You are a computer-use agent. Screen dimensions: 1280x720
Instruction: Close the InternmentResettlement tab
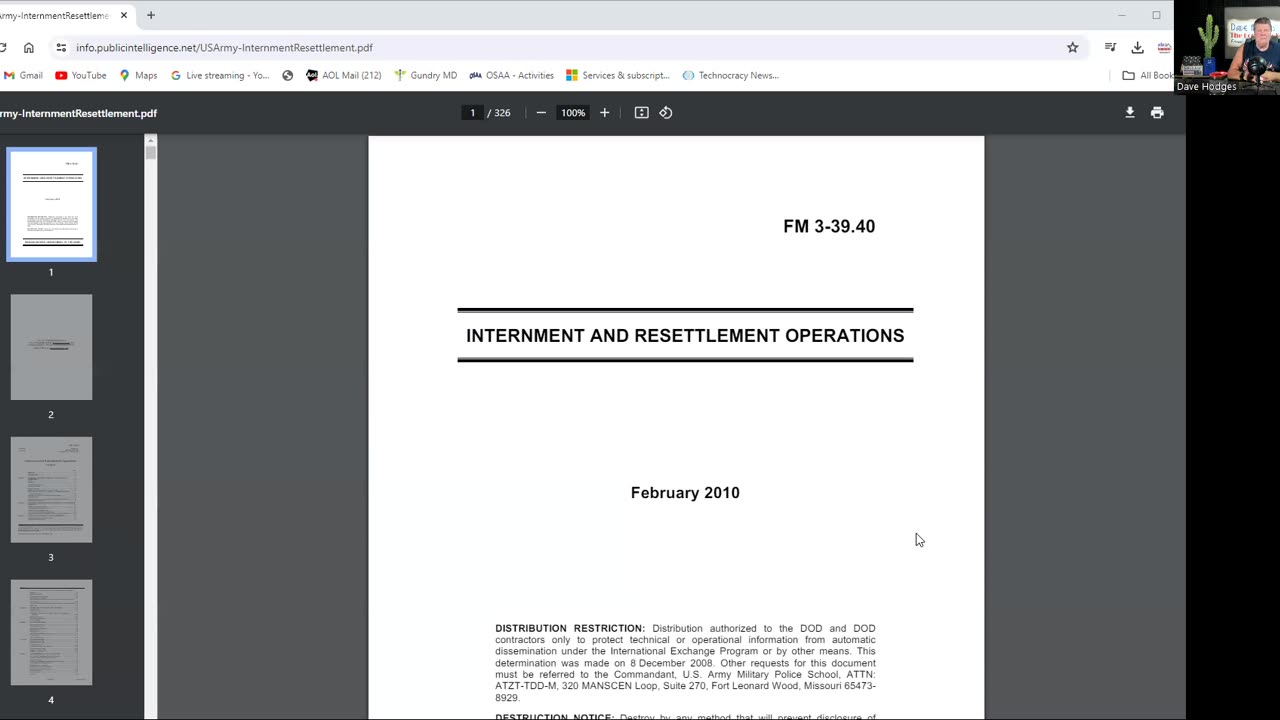124,15
